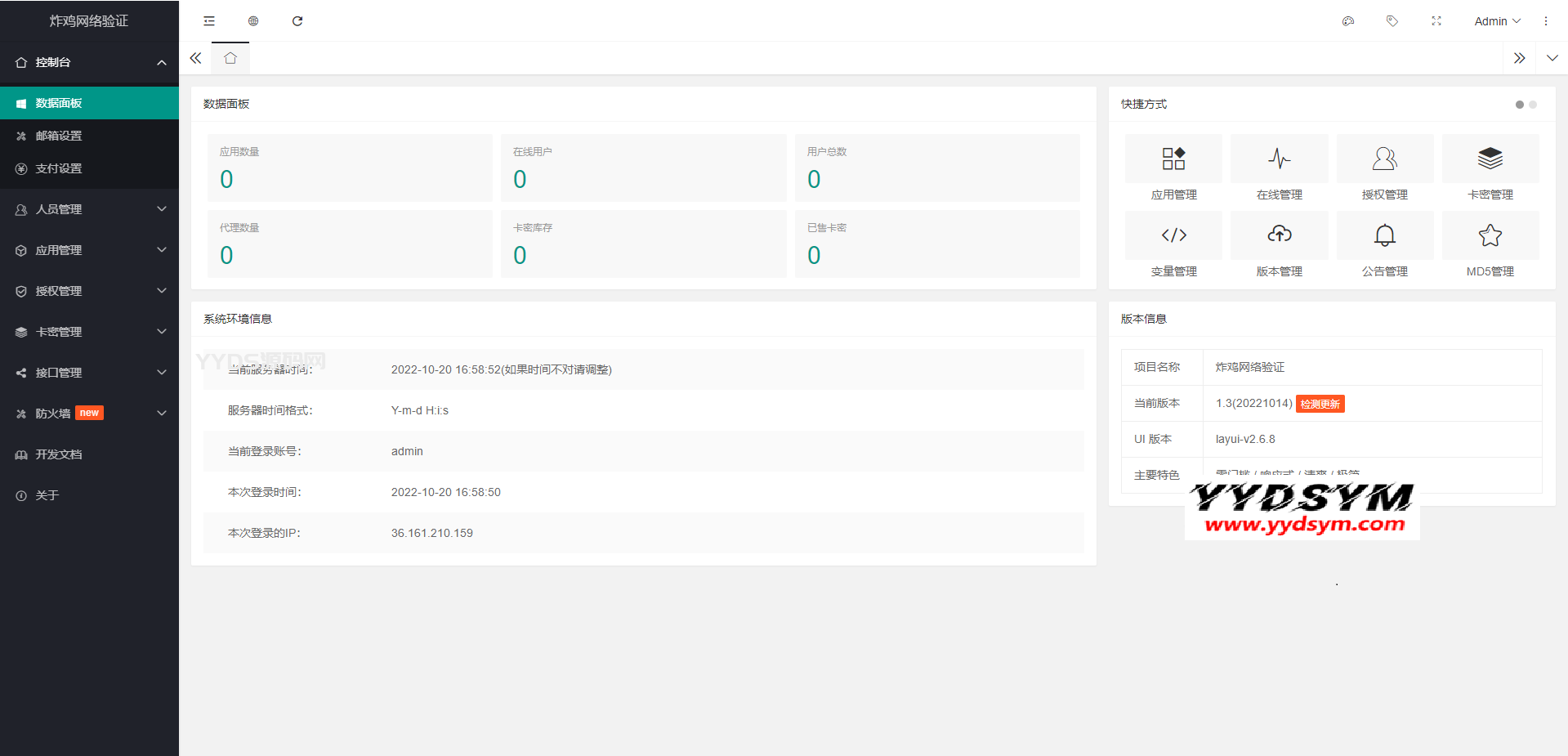Open 版本管理 cloud upload shortcut
The width and height of the screenshot is (1568, 756).
tap(1279, 235)
